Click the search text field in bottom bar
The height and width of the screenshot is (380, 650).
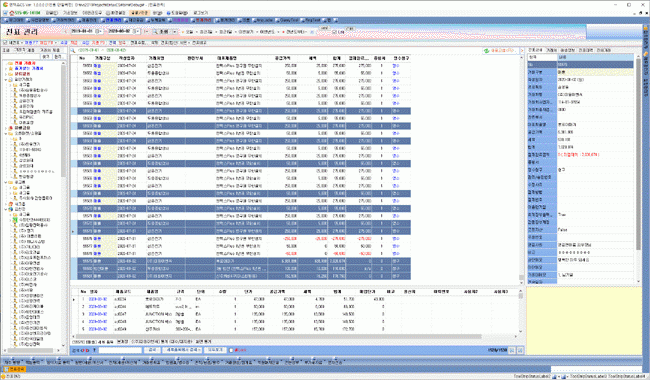pos(120,350)
